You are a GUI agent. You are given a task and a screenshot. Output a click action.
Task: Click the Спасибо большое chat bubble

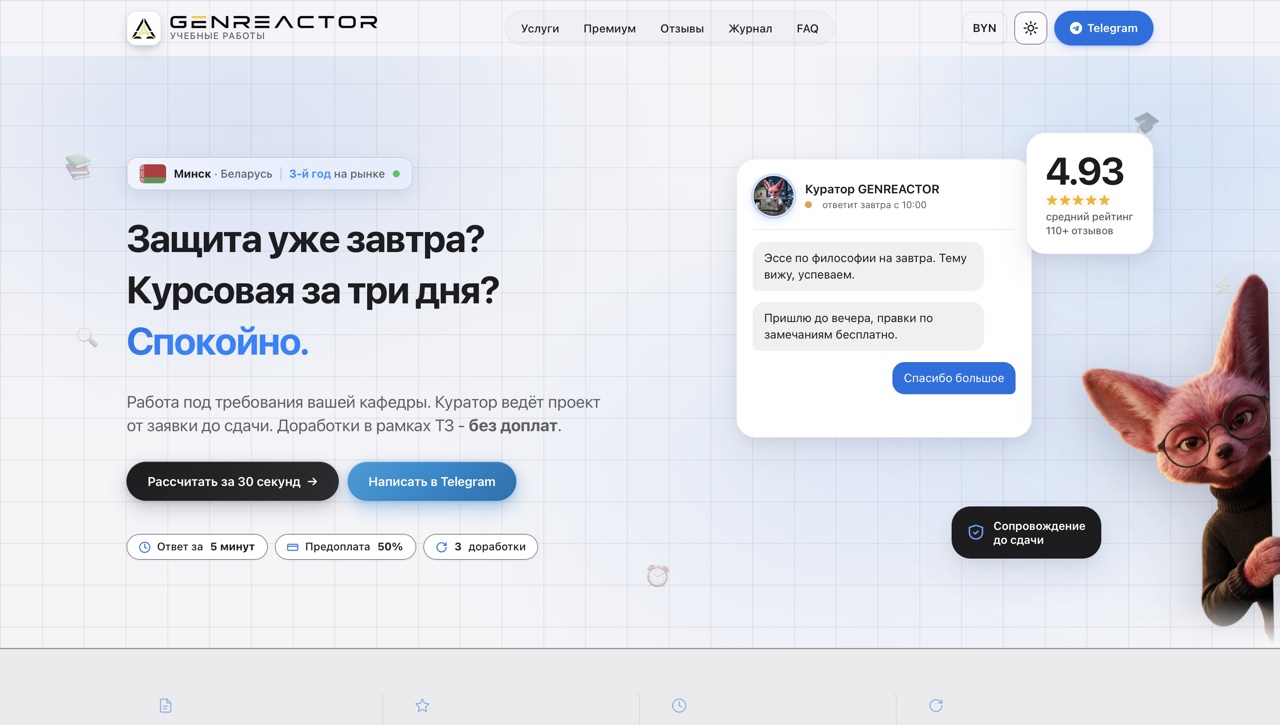click(x=954, y=378)
